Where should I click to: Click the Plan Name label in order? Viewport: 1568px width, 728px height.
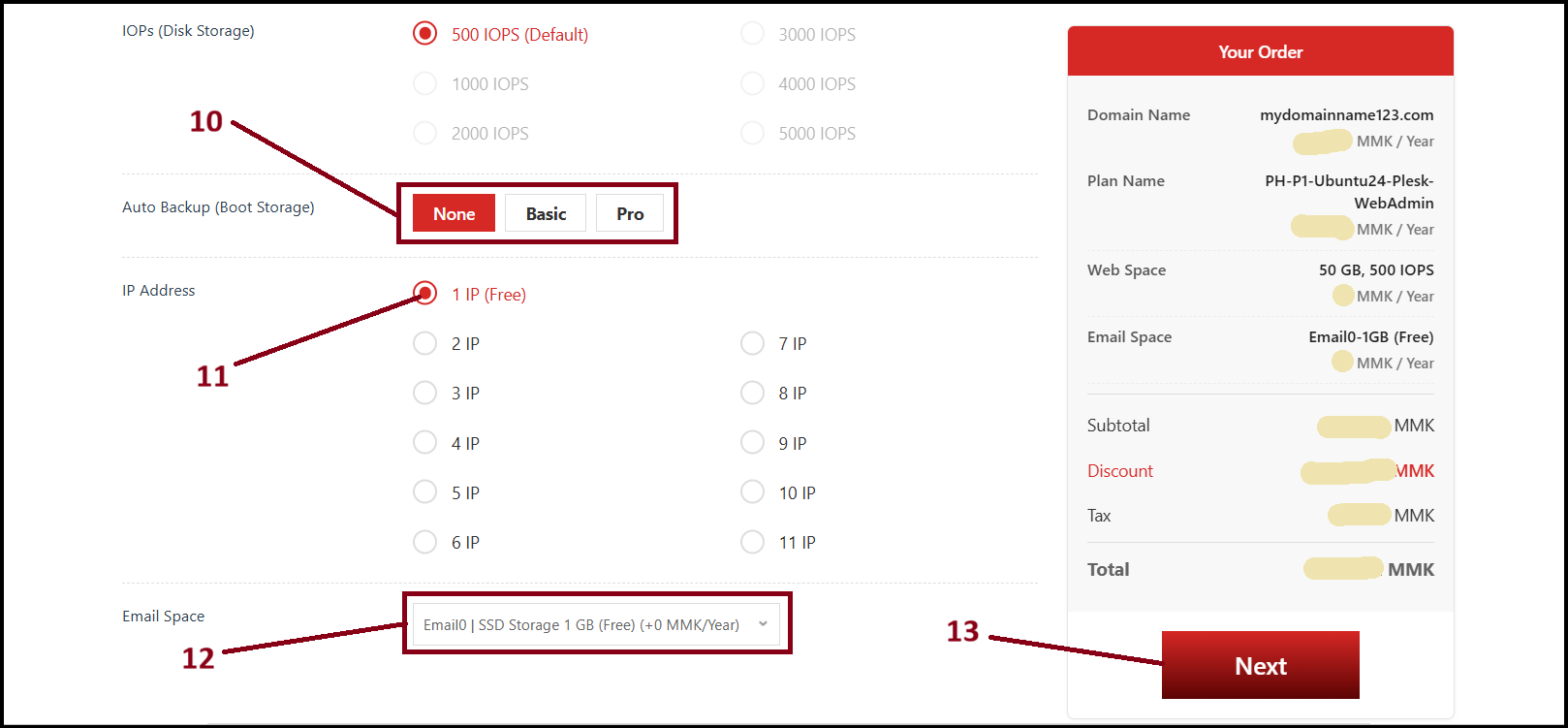point(1125,180)
